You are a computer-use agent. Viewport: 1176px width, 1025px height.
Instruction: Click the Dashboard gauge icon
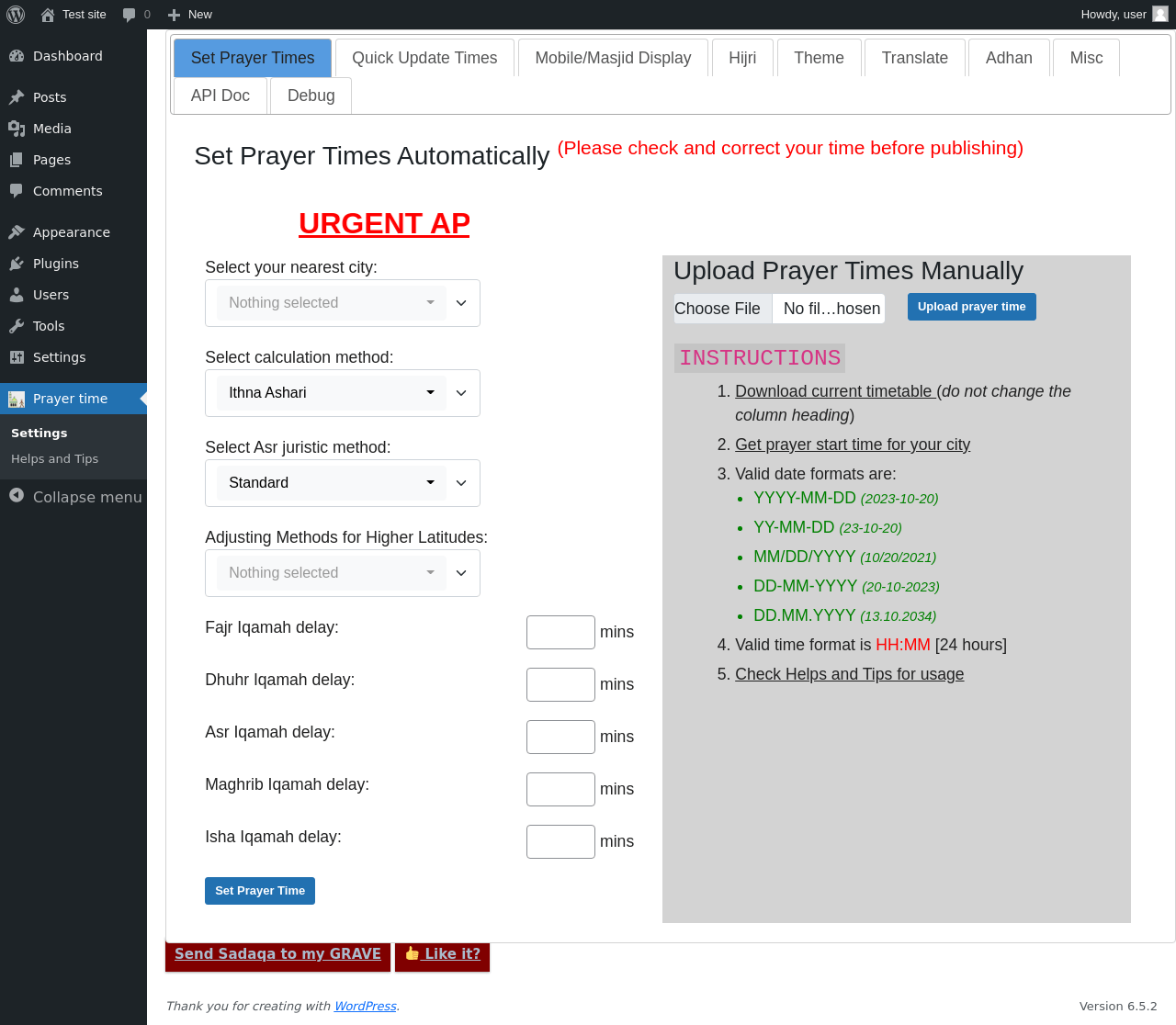17,56
